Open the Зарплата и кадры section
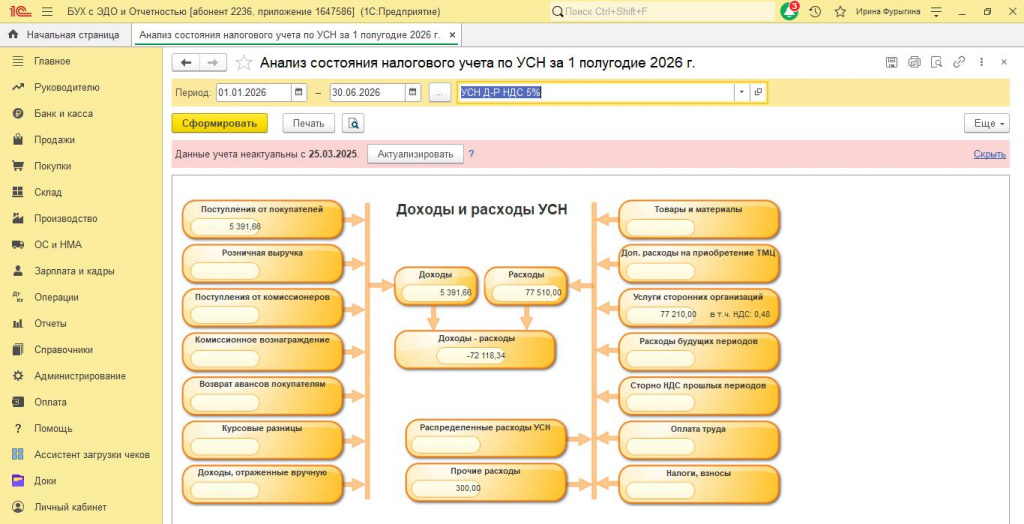 click(x=74, y=271)
